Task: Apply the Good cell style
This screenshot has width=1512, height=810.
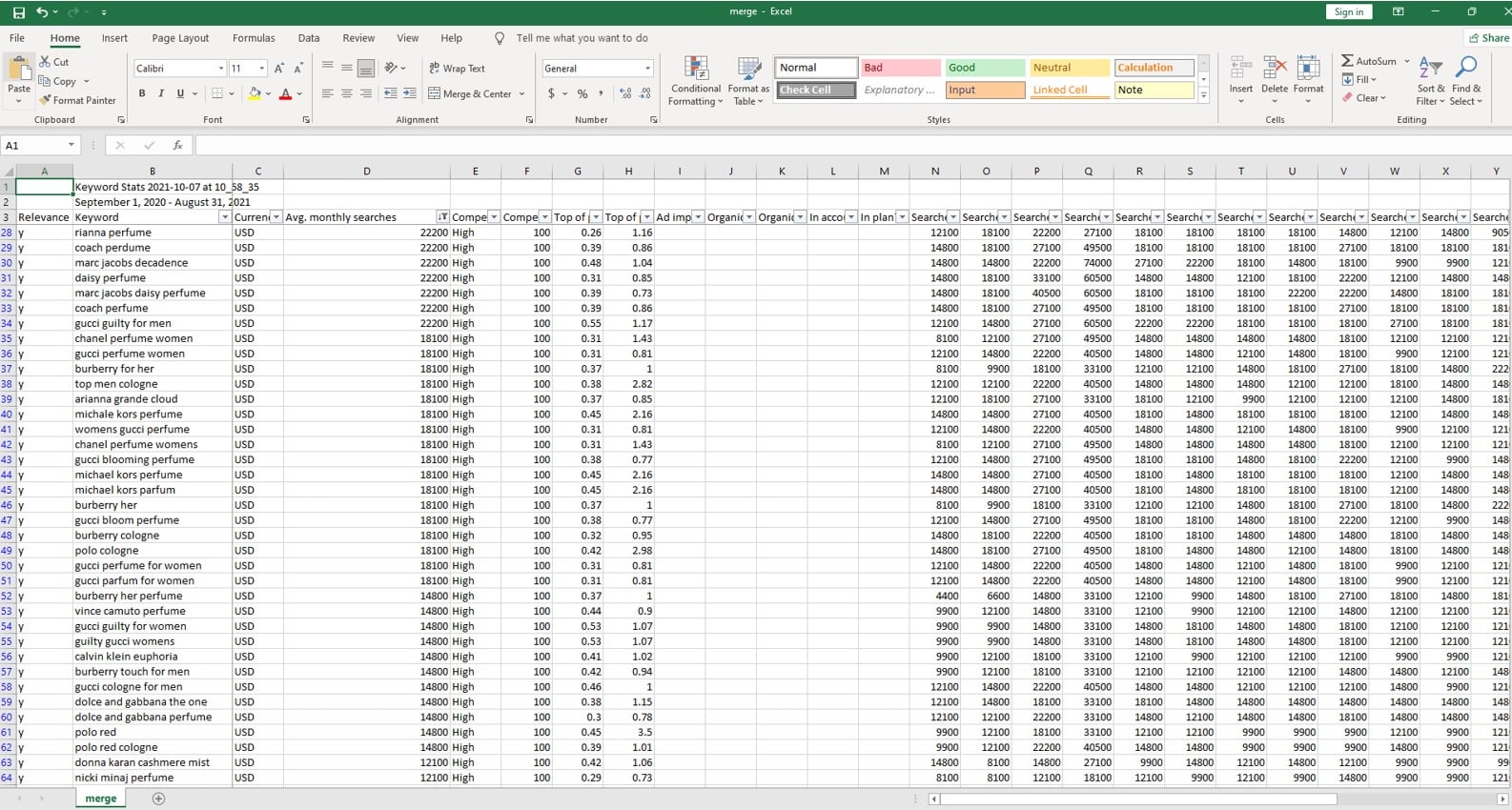Action: click(985, 68)
